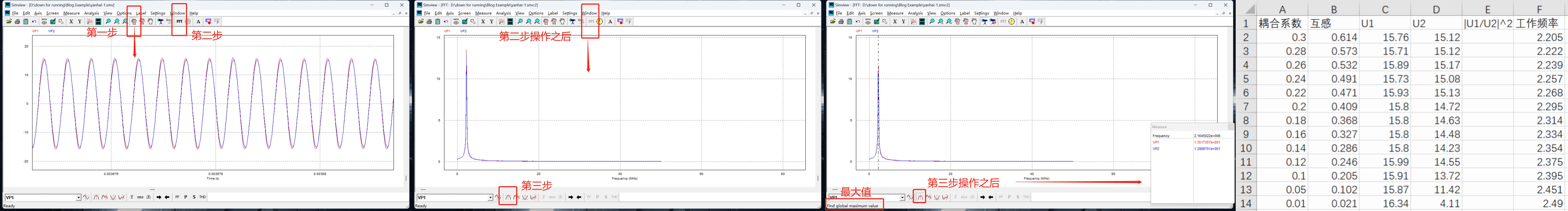Click the PF button in left Simview measure bar

177,197
